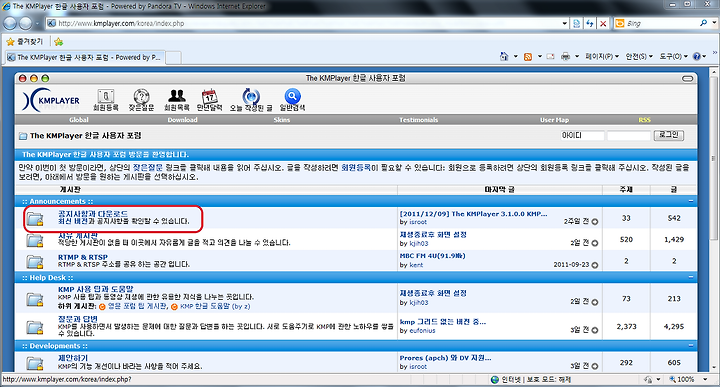Click the KMPlayer logo

point(51,100)
